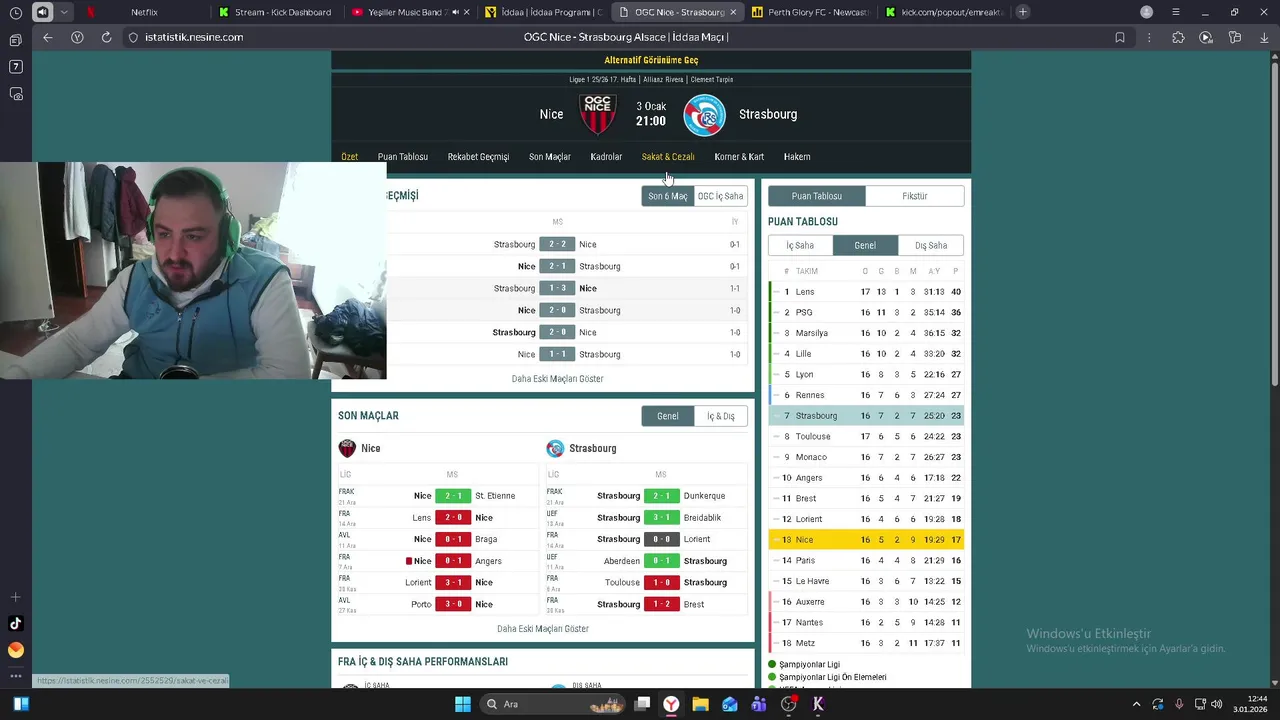Image resolution: width=1280 pixels, height=720 pixels.
Task: Open Windows Start menu
Action: click(462, 704)
